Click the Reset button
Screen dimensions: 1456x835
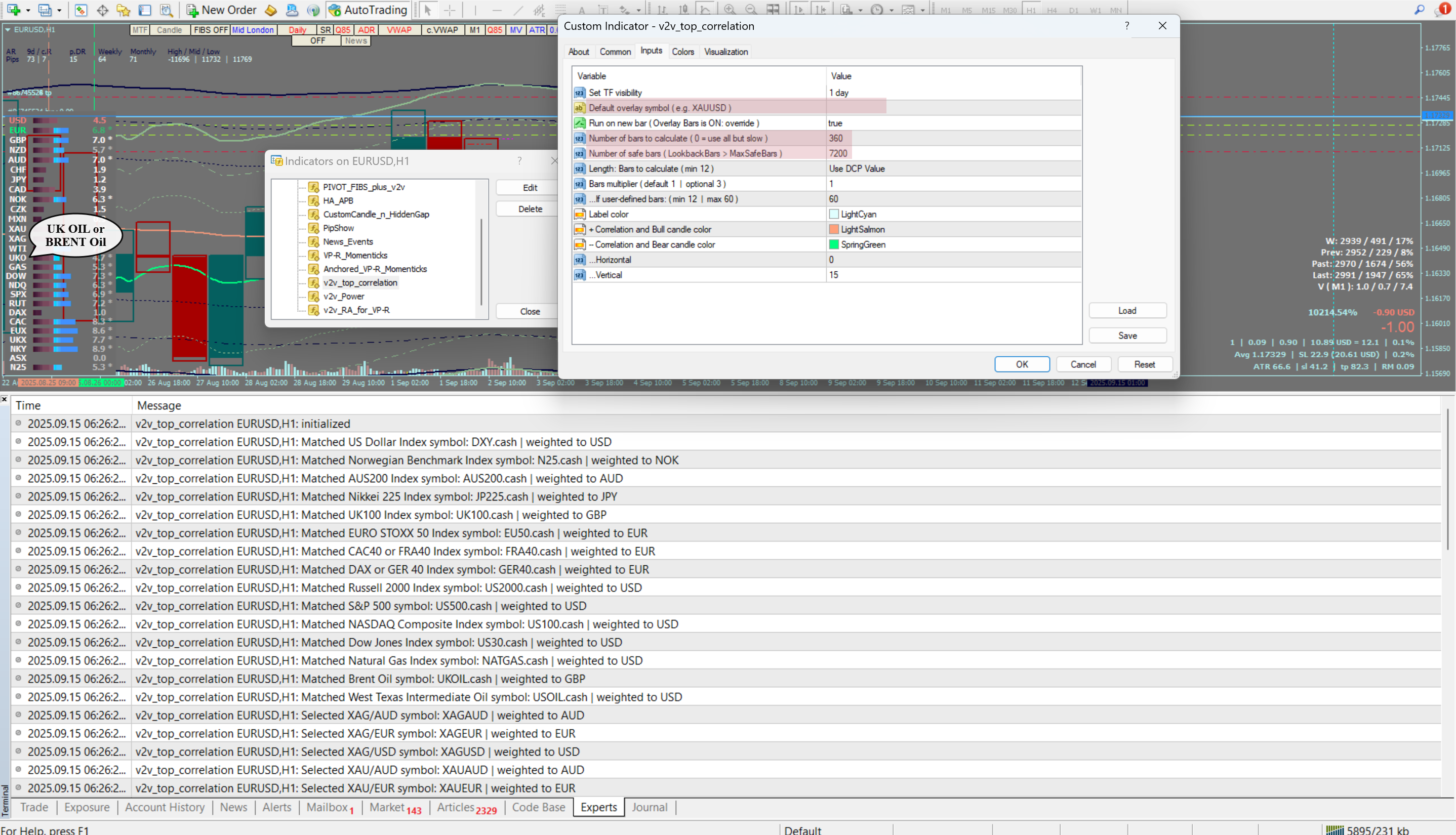tap(1144, 364)
